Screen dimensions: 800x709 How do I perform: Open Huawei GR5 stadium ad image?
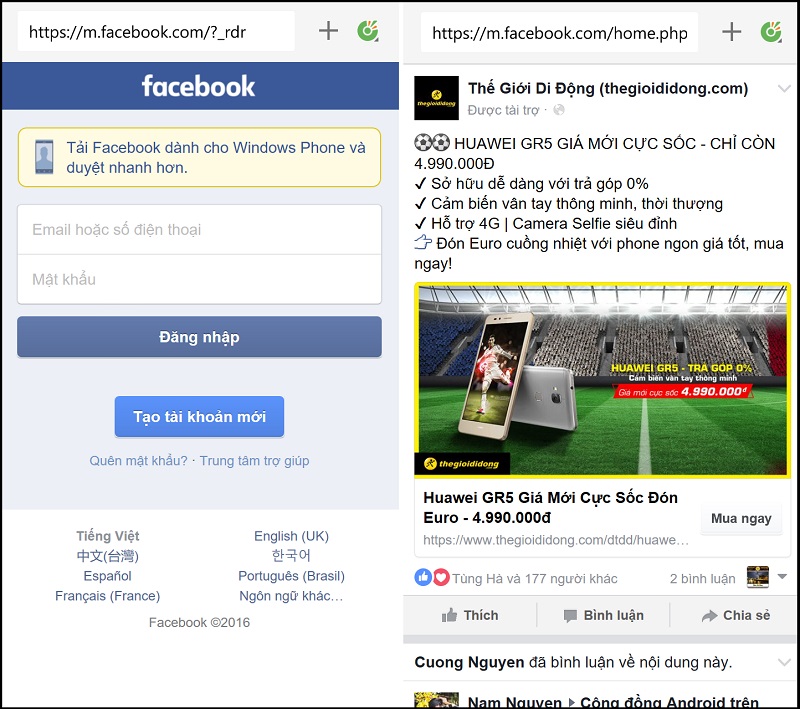click(x=603, y=380)
